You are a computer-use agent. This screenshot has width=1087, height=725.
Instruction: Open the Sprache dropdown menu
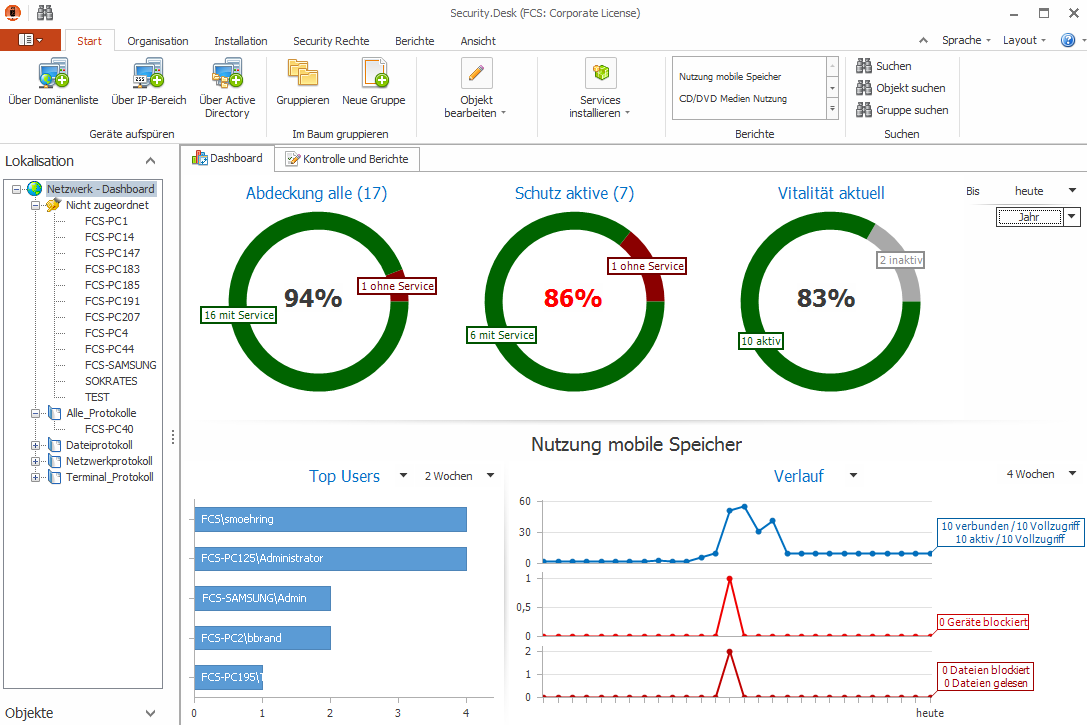[966, 40]
